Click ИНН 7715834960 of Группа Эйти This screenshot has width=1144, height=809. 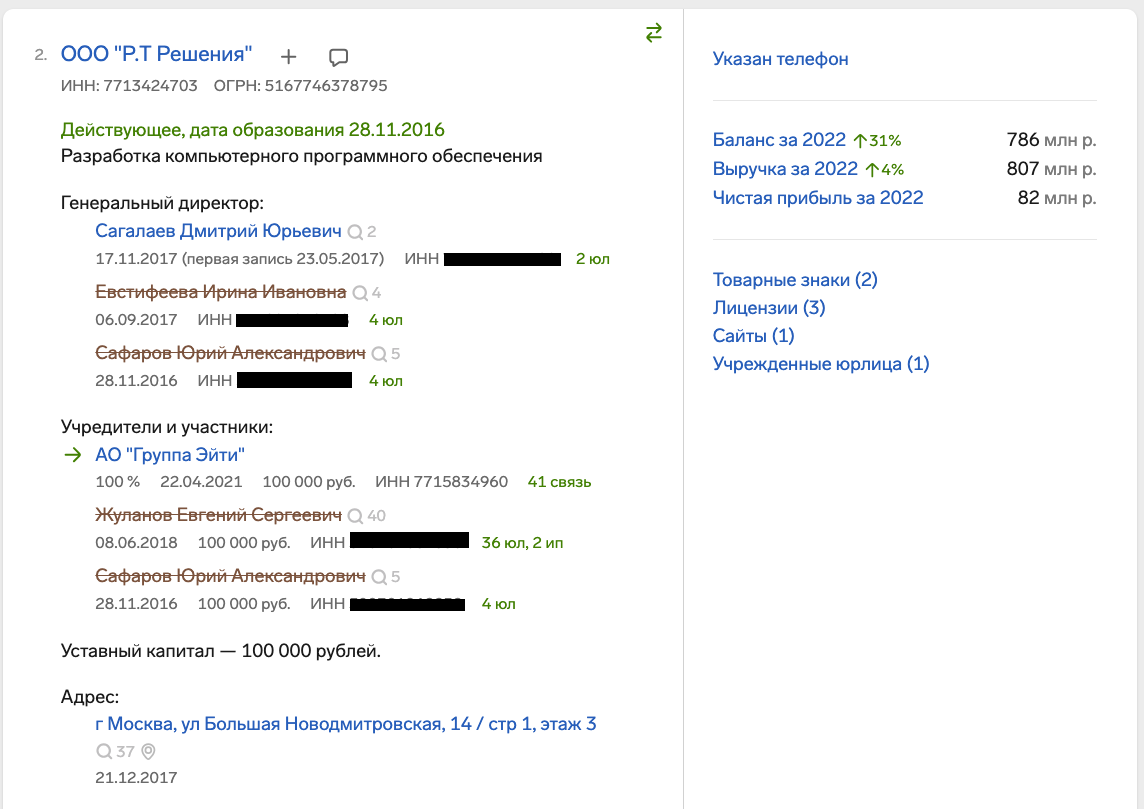441,482
